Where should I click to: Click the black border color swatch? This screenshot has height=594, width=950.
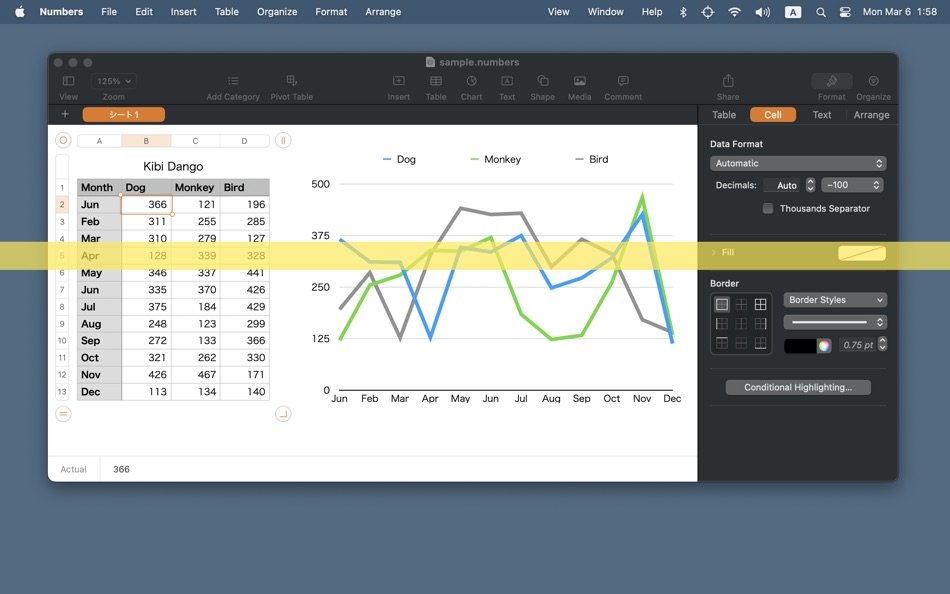click(800, 345)
